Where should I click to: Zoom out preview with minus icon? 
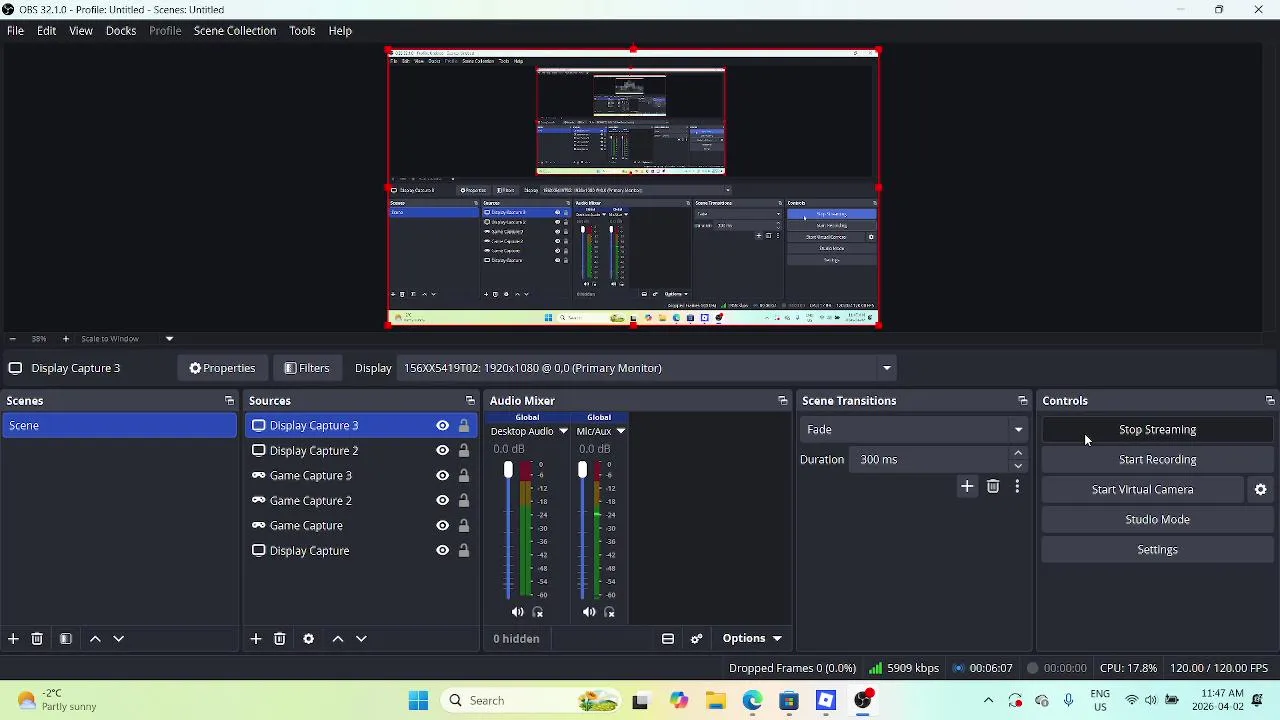point(12,339)
